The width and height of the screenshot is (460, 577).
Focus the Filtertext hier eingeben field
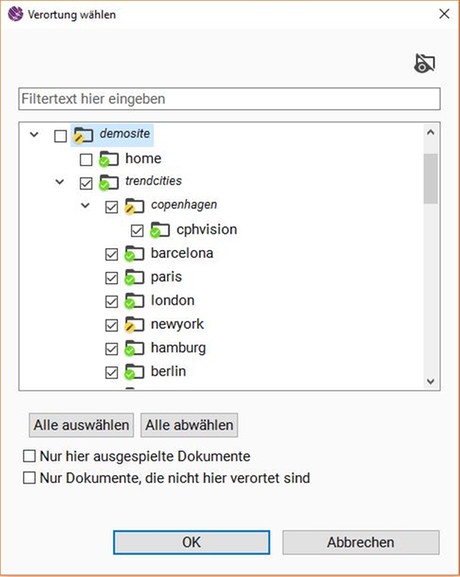point(229,99)
